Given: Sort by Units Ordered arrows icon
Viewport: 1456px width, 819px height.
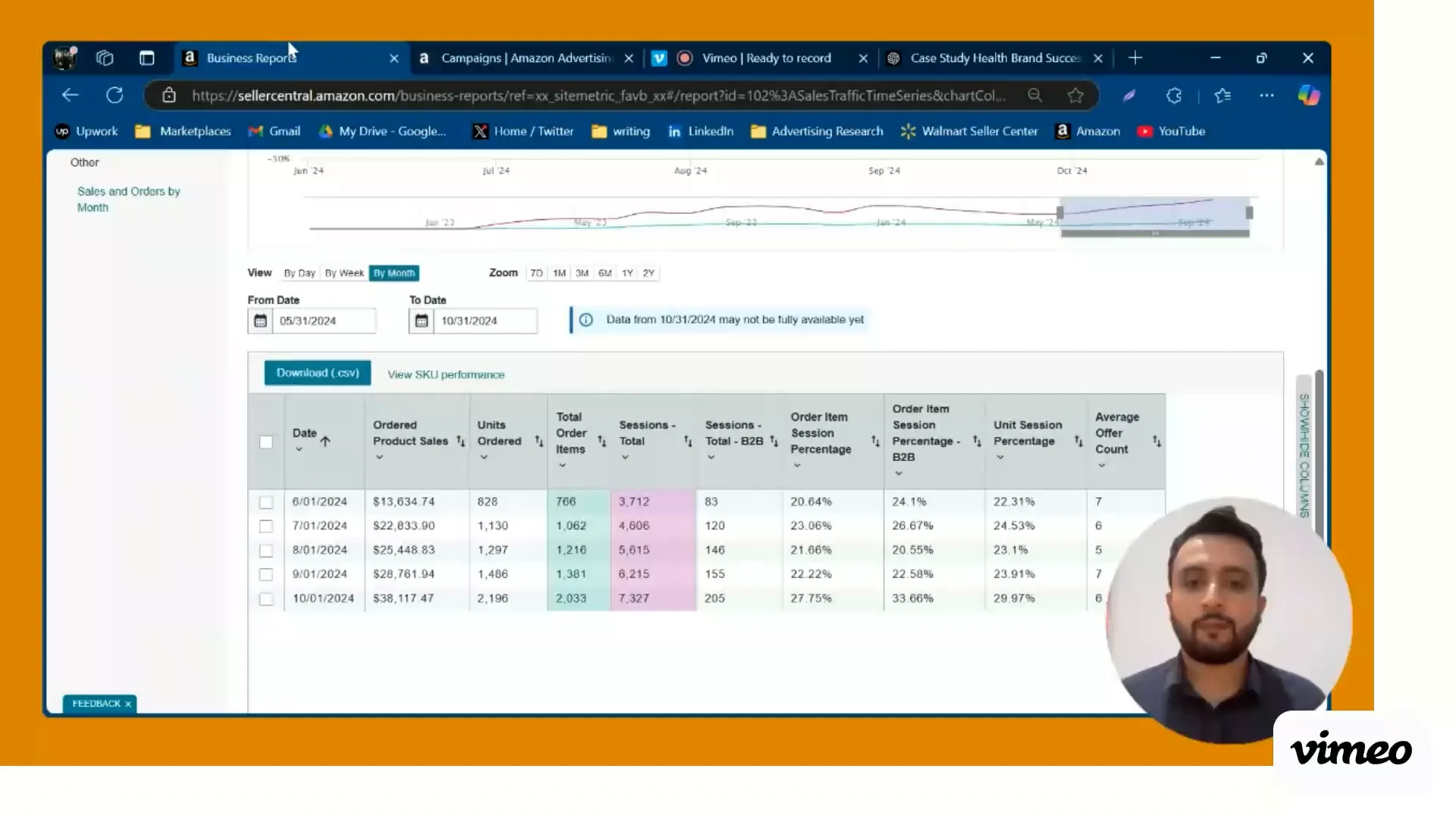Looking at the screenshot, I should pos(538,441).
